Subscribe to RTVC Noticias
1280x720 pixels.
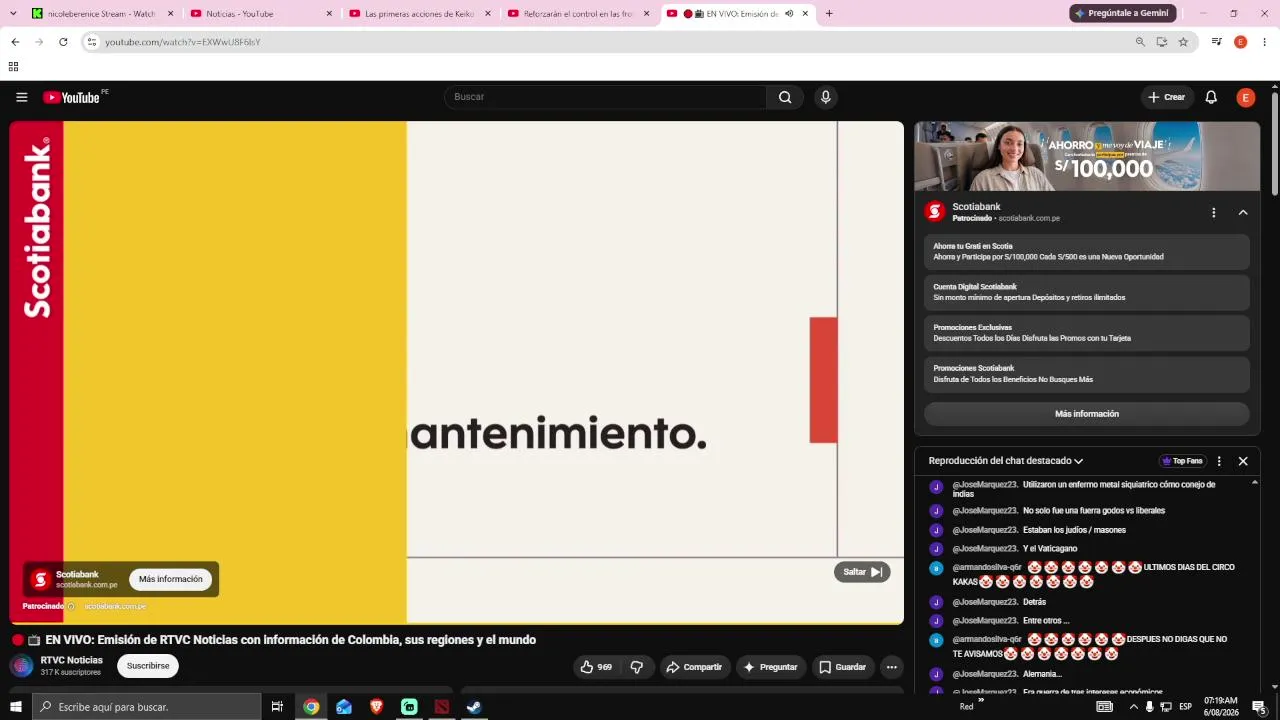[148, 666]
